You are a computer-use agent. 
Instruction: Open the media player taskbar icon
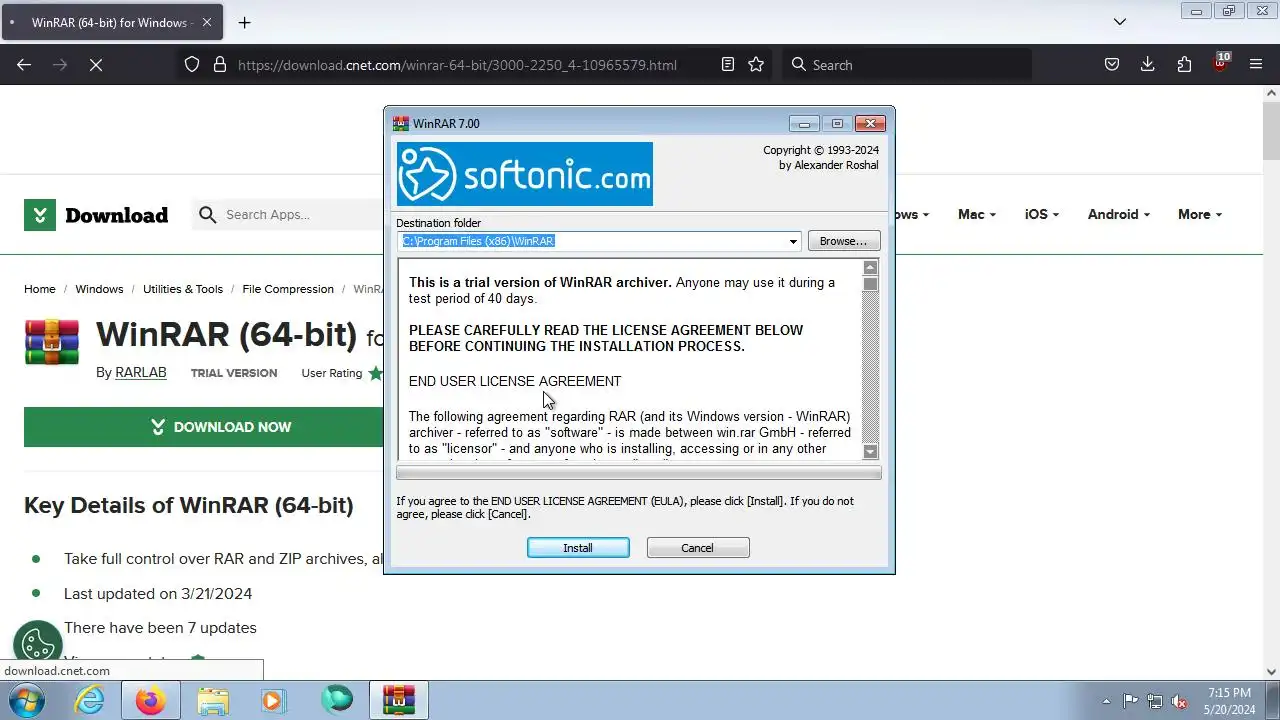pos(273,701)
